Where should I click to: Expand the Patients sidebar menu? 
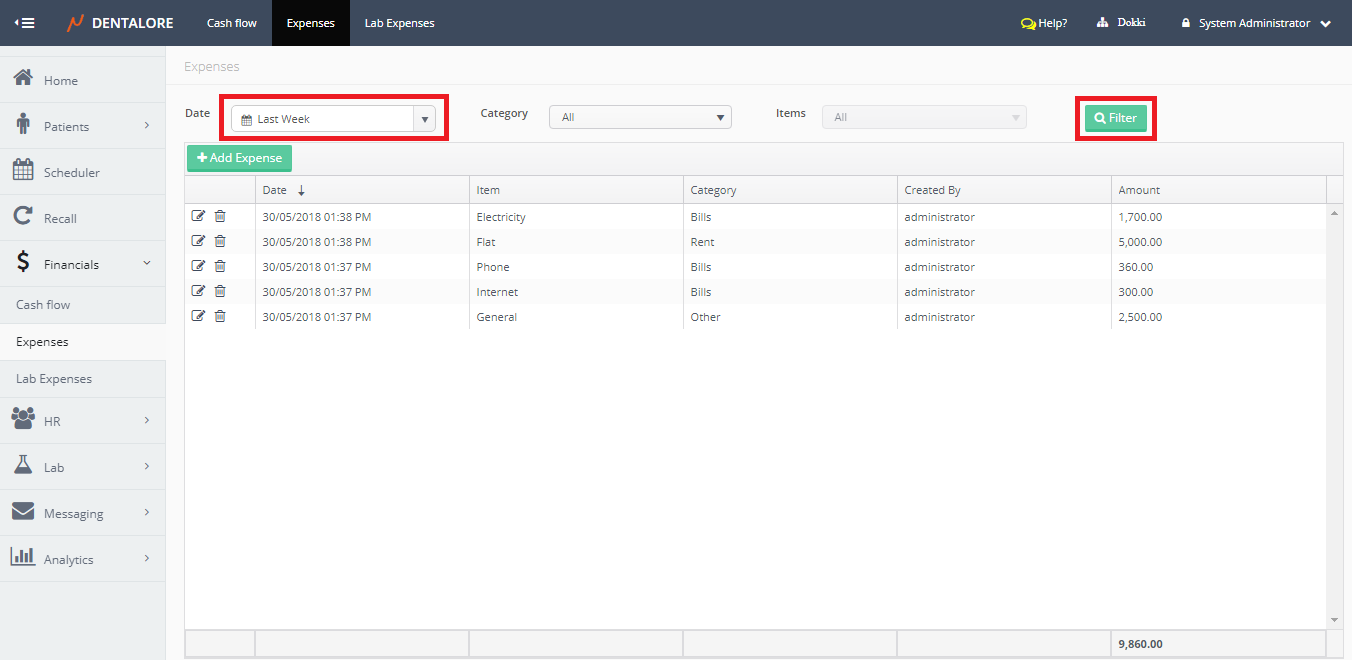click(82, 126)
